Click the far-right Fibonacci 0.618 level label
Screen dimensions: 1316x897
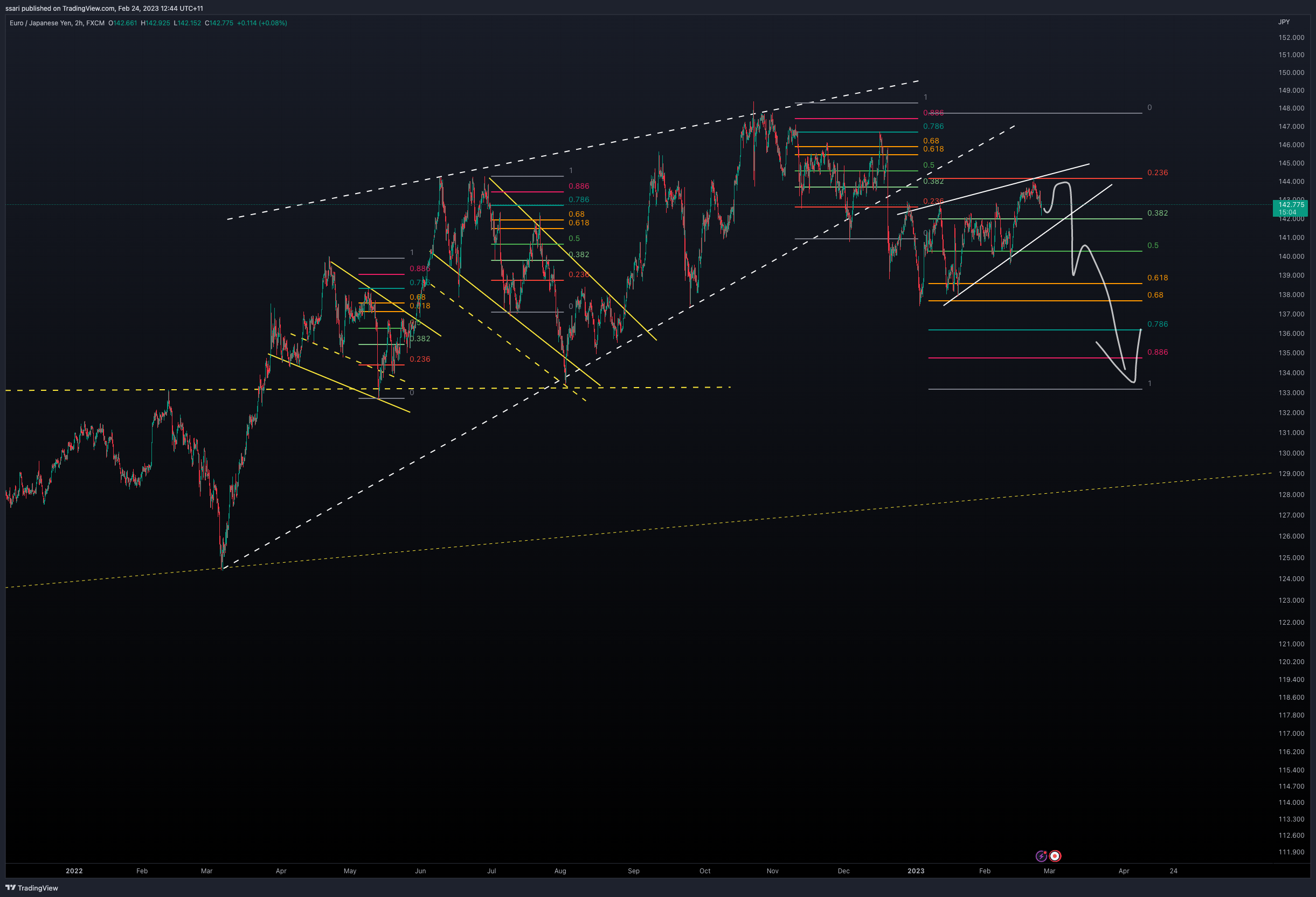[x=1158, y=278]
